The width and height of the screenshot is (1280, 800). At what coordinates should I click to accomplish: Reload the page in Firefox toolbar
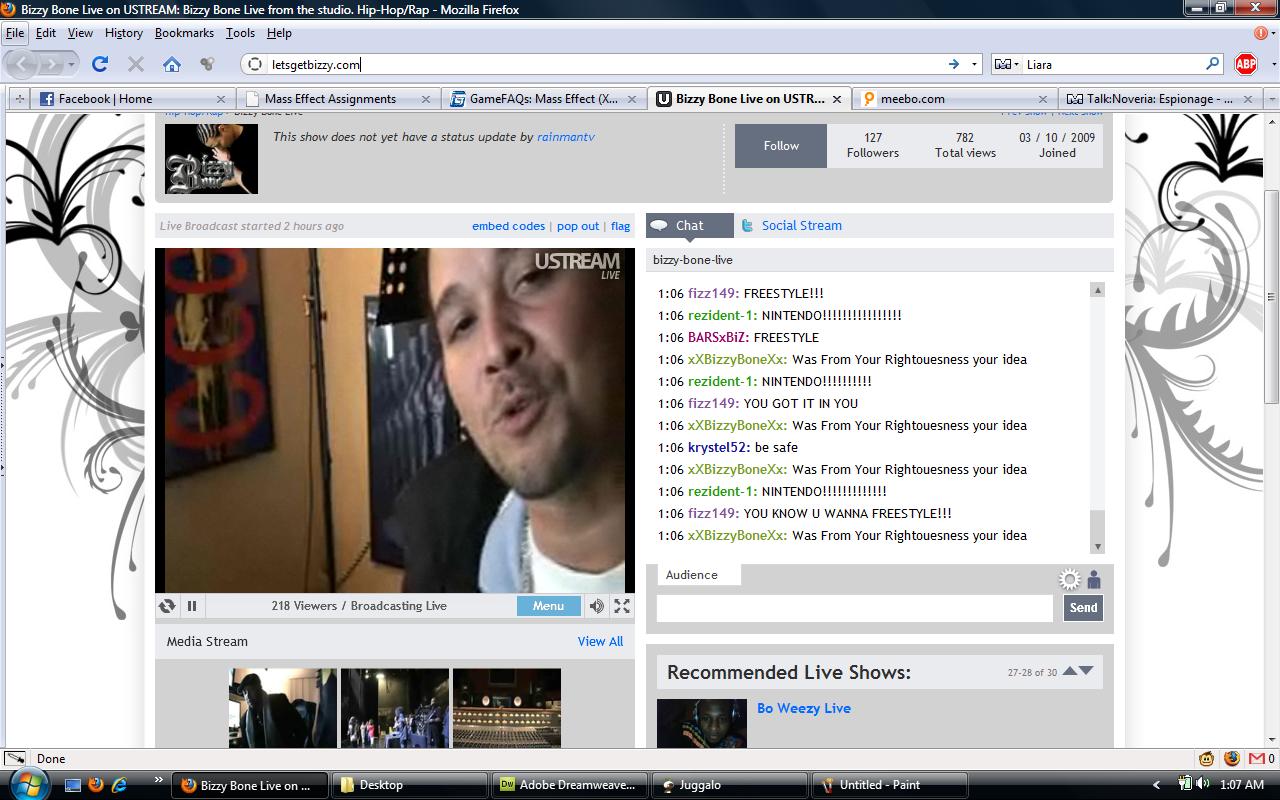pos(100,64)
